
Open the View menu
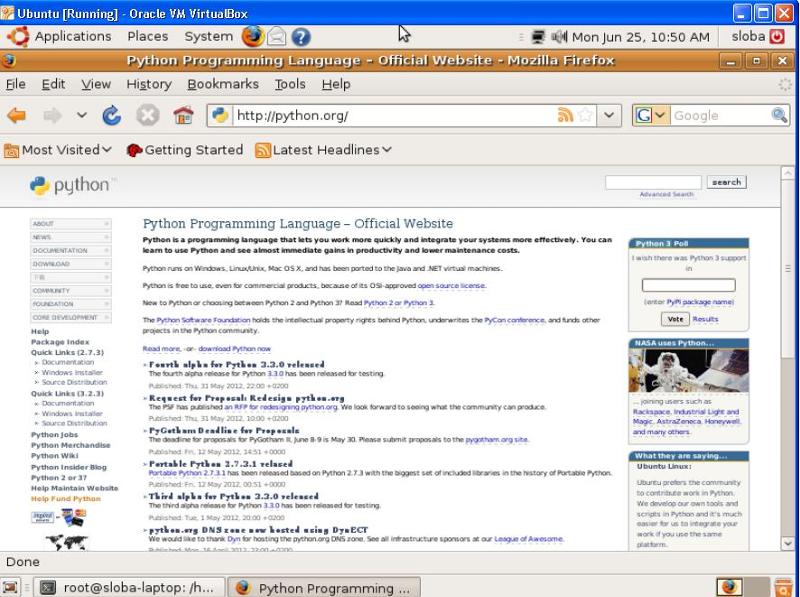[x=96, y=84]
